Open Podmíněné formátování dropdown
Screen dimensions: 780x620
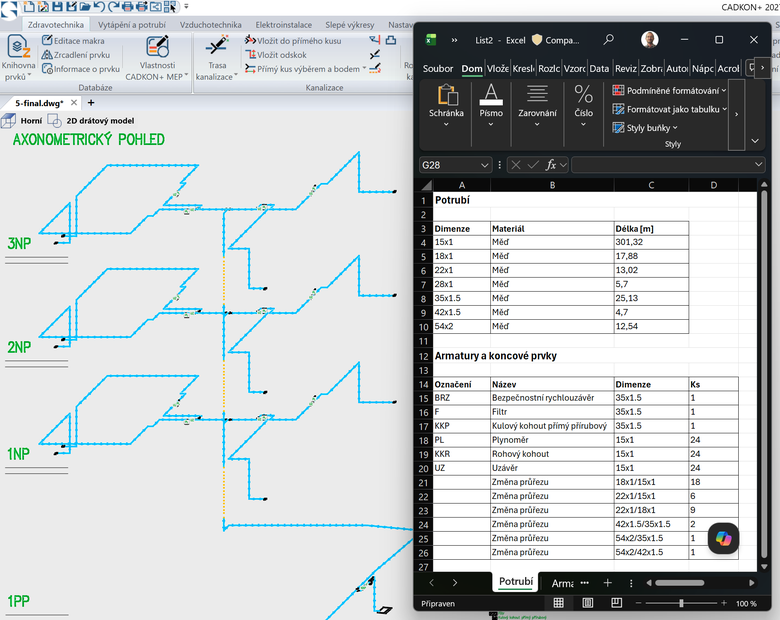tap(670, 91)
